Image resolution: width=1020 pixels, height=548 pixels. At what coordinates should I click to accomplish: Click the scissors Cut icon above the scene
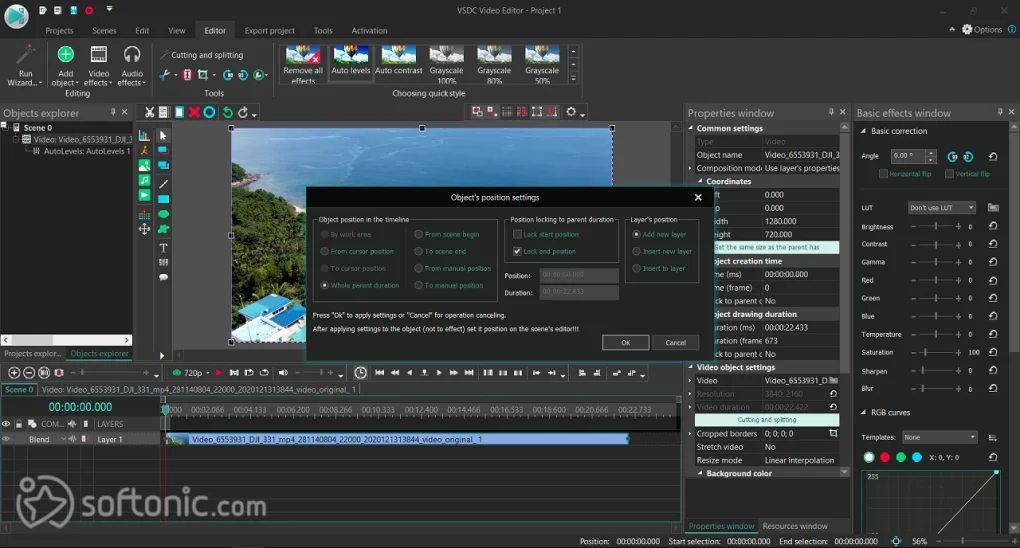click(150, 113)
